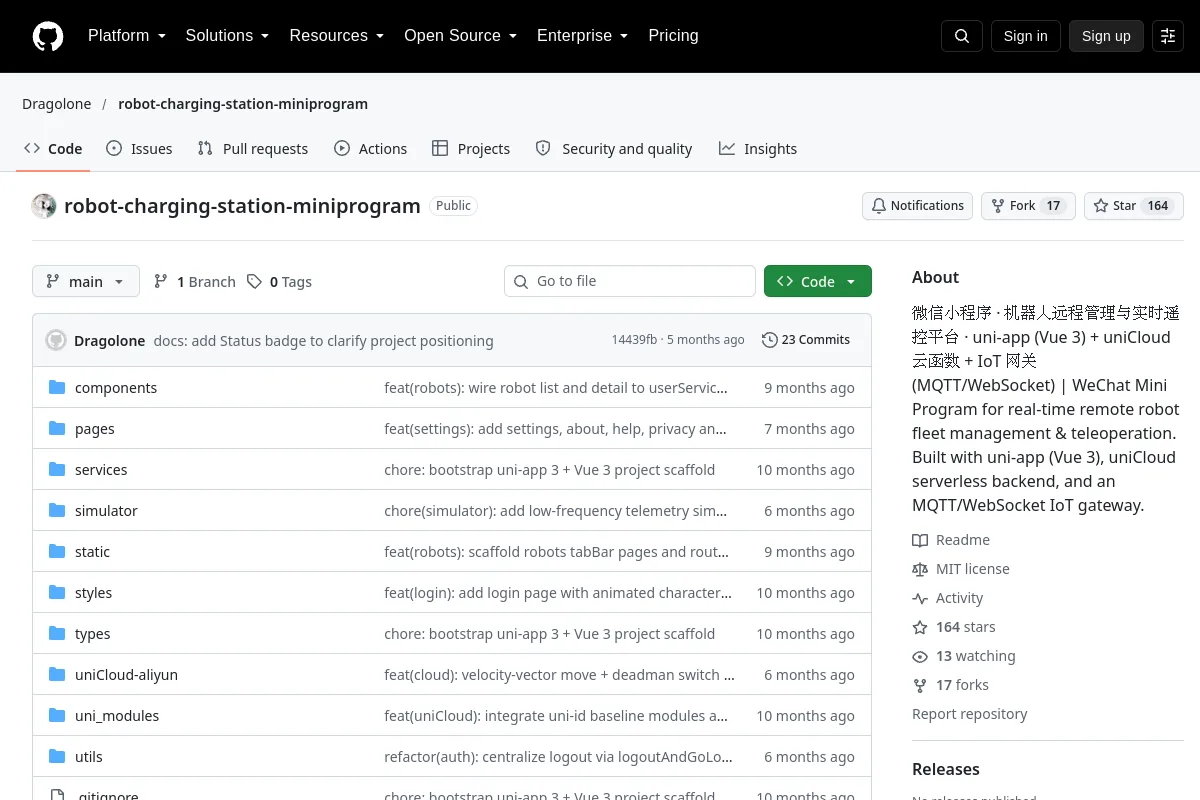Image resolution: width=1200 pixels, height=800 pixels.
Task: Select the pages folder icon
Action: pyautogui.click(x=57, y=428)
